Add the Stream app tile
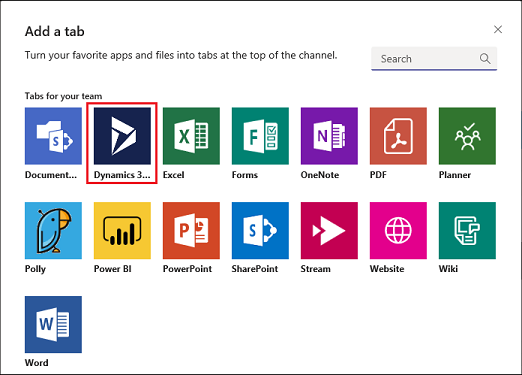This screenshot has height=375, width=522. (x=329, y=230)
